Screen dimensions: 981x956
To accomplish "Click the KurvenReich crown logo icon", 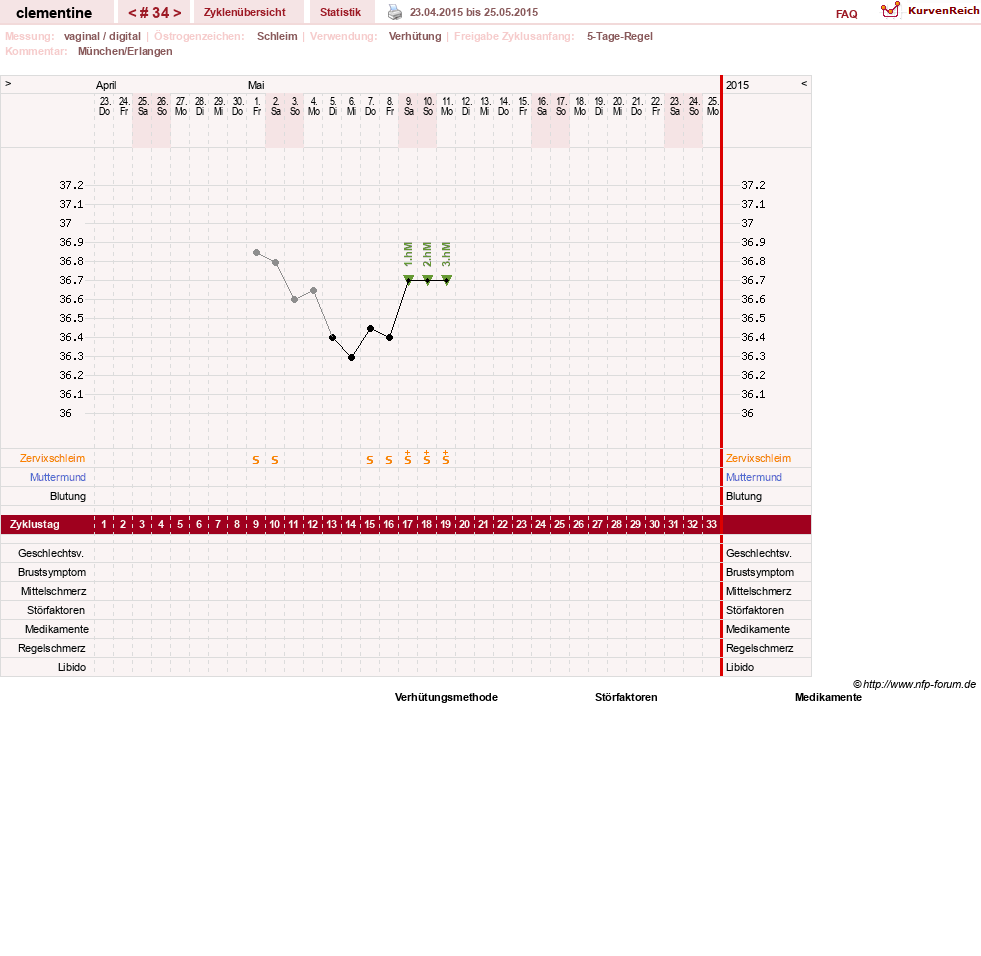I will 890,10.
